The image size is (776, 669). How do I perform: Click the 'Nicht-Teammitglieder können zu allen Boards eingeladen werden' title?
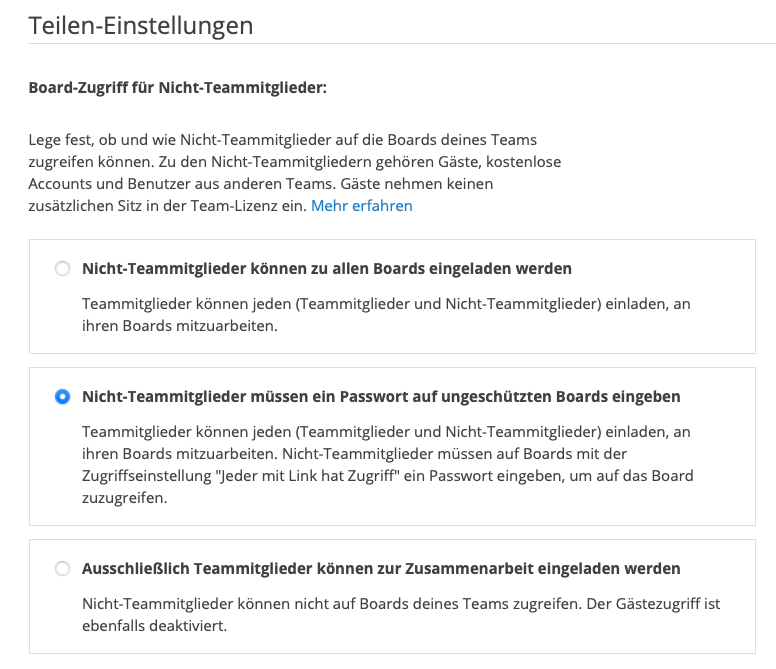coord(327,269)
